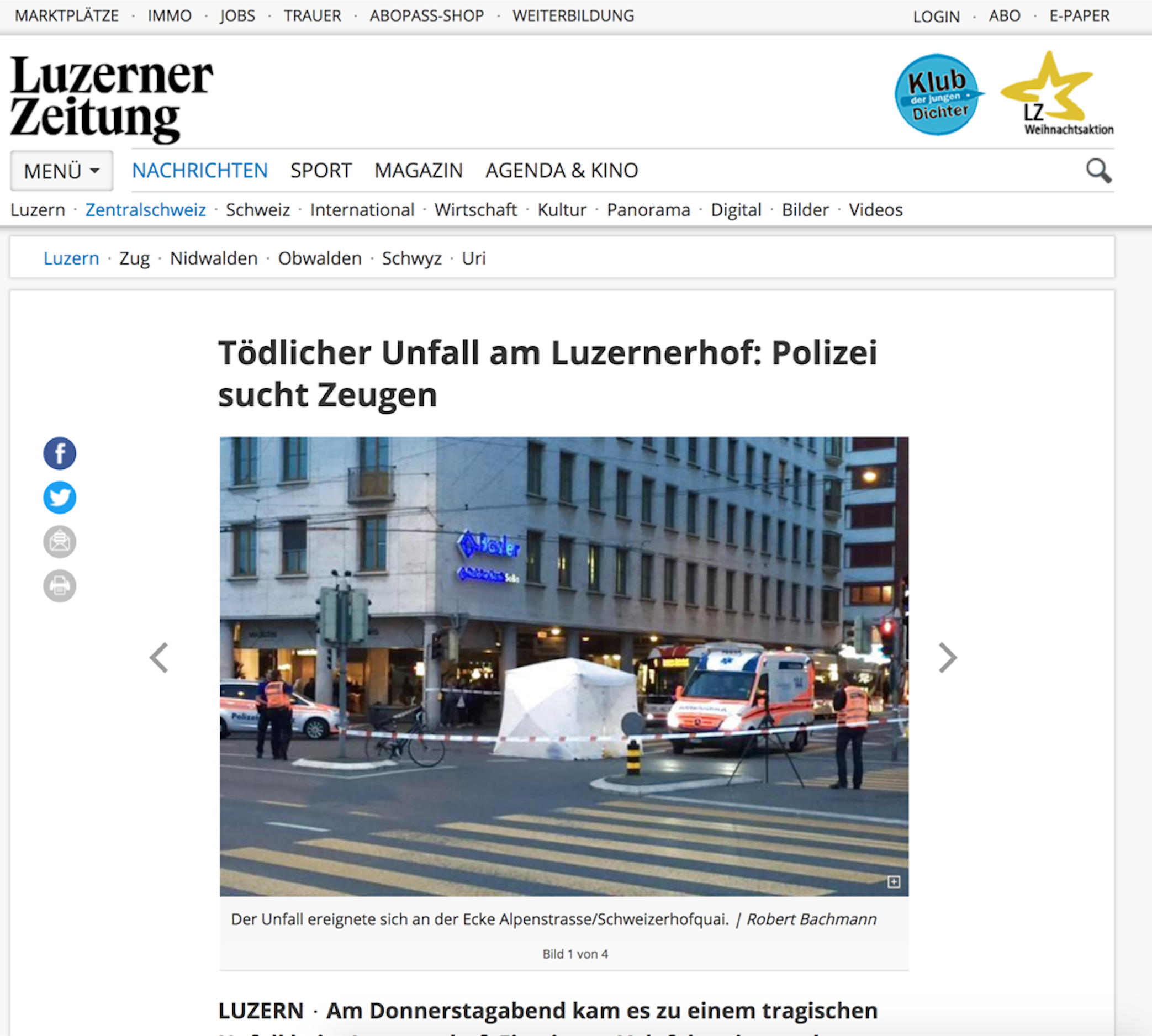Select the SPORT main tab

click(321, 170)
